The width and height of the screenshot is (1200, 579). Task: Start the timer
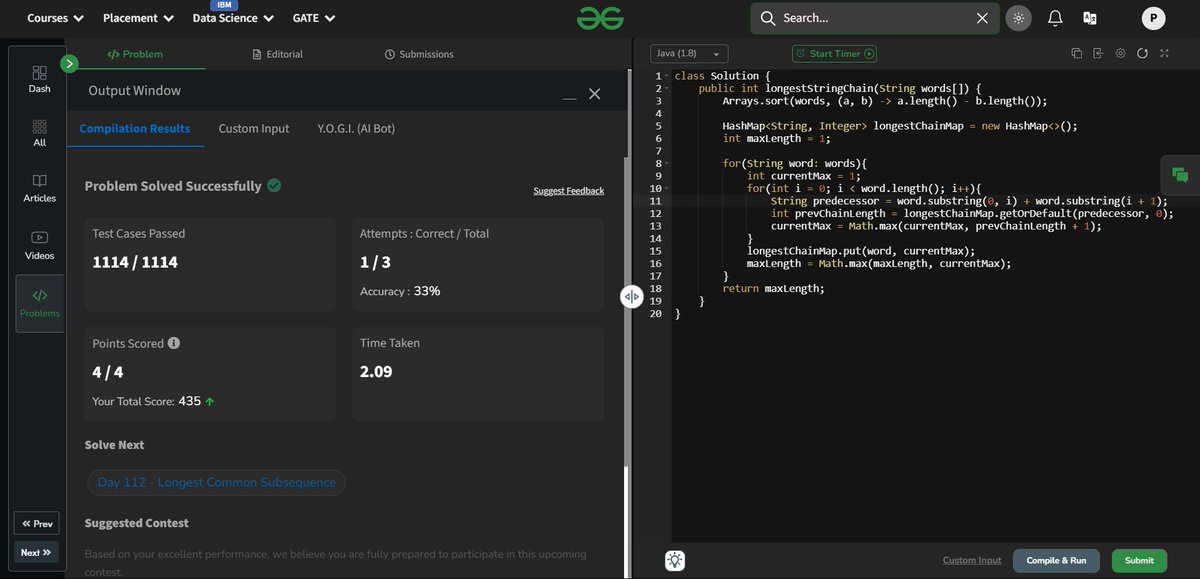point(834,54)
